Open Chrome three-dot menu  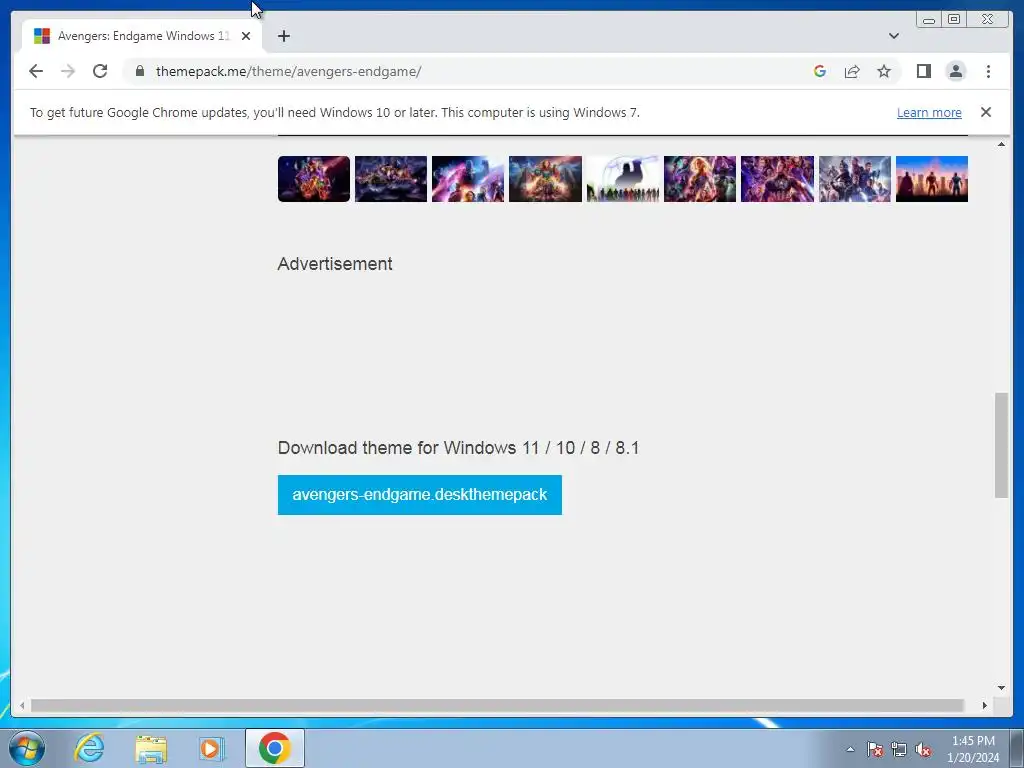pyautogui.click(x=988, y=71)
